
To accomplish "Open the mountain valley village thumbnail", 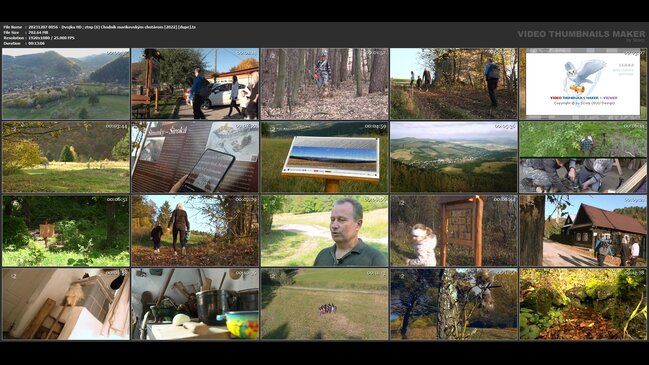I will click(x=66, y=84).
